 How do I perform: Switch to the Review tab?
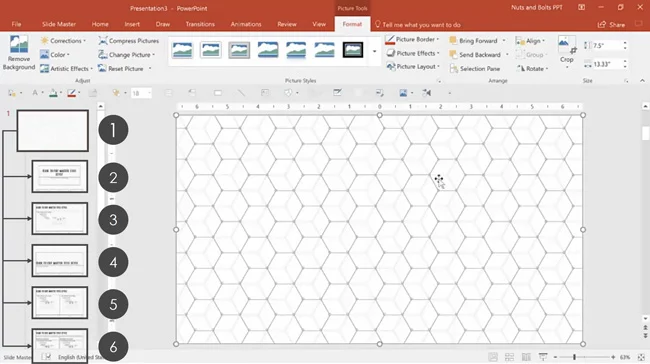coord(287,24)
